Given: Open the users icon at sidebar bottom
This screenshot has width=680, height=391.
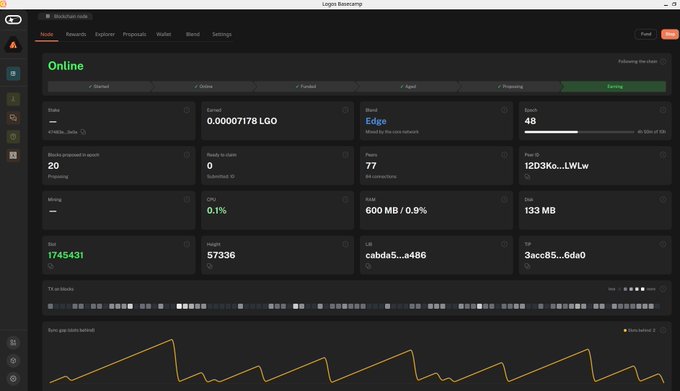Looking at the screenshot, I should pos(13,342).
